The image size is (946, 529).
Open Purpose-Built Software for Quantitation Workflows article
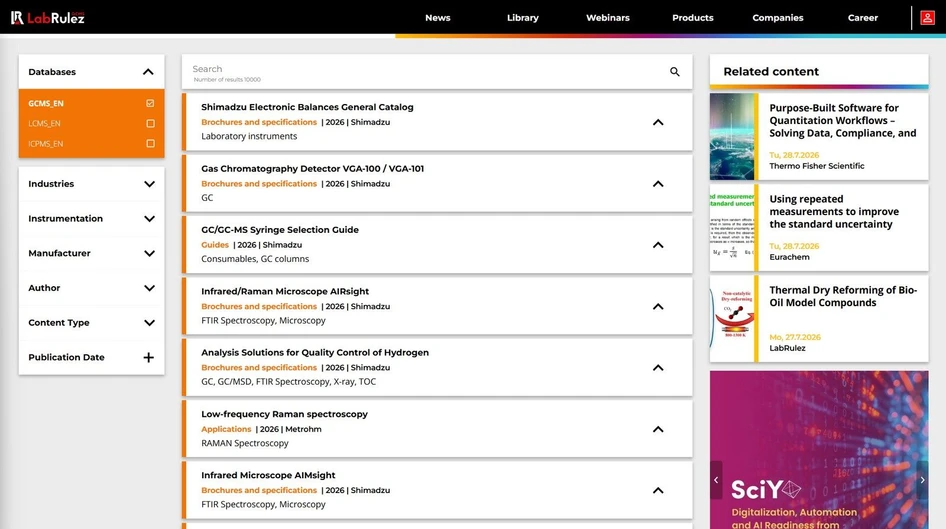pos(843,121)
